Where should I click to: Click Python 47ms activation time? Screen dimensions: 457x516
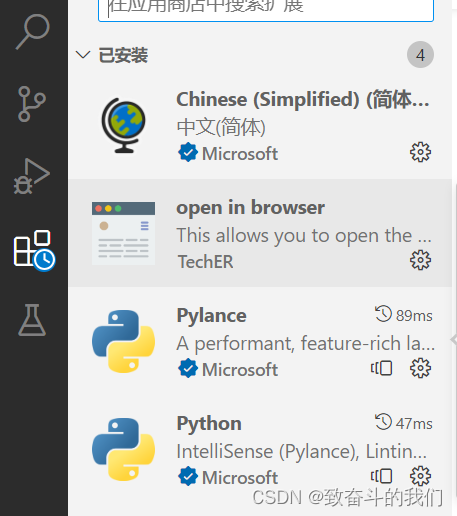pos(404,423)
